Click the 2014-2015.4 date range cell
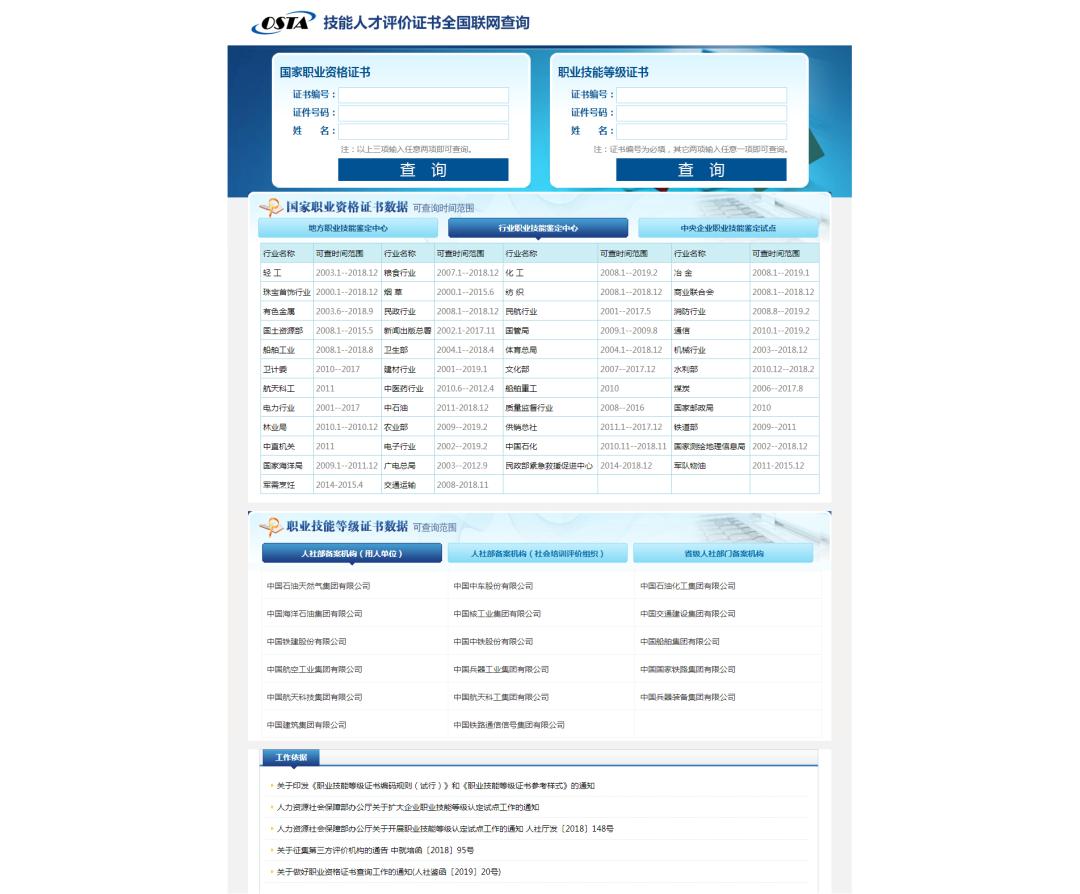The image size is (1080, 894). click(x=347, y=485)
